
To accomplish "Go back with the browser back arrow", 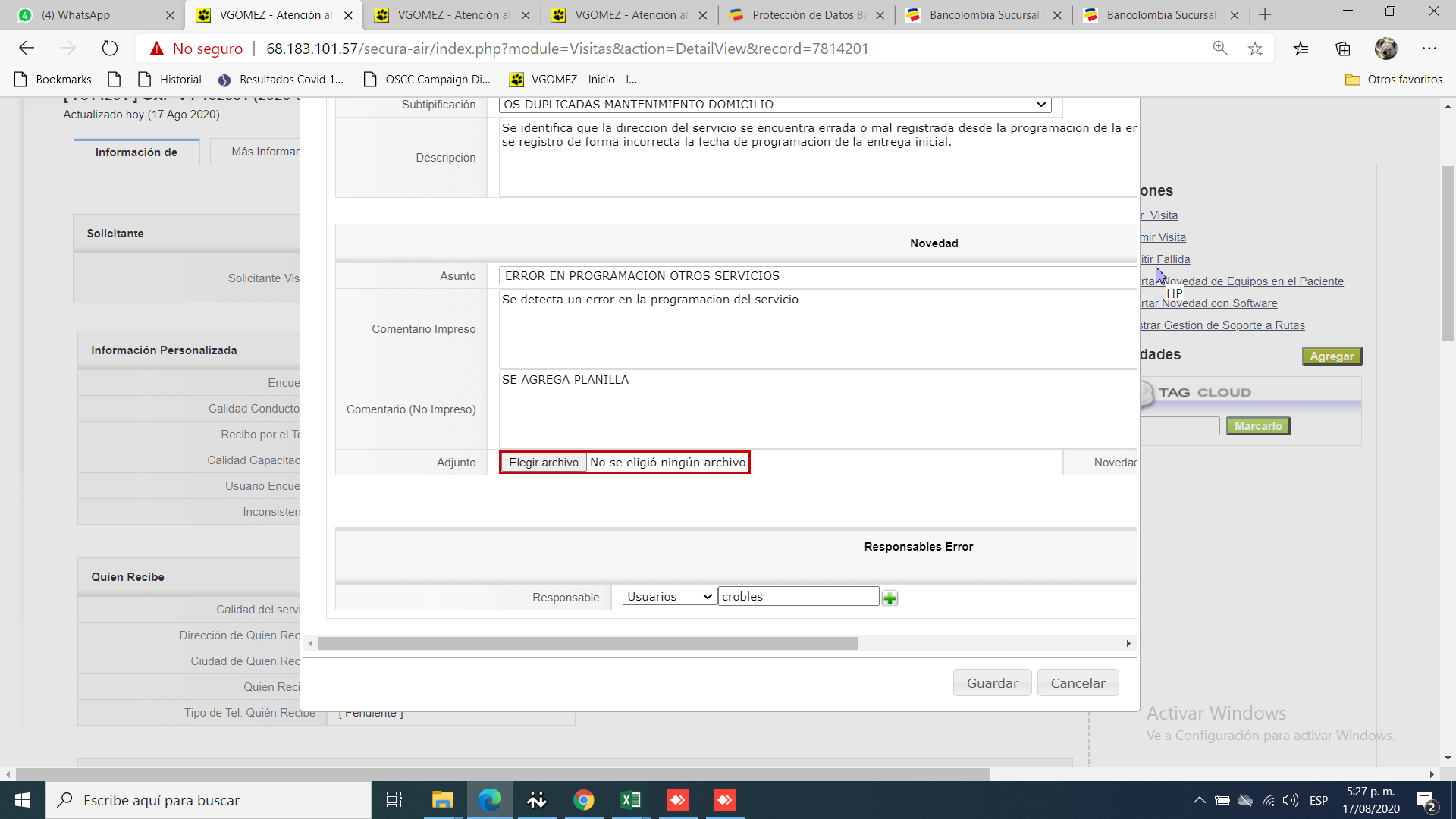I will [x=27, y=49].
